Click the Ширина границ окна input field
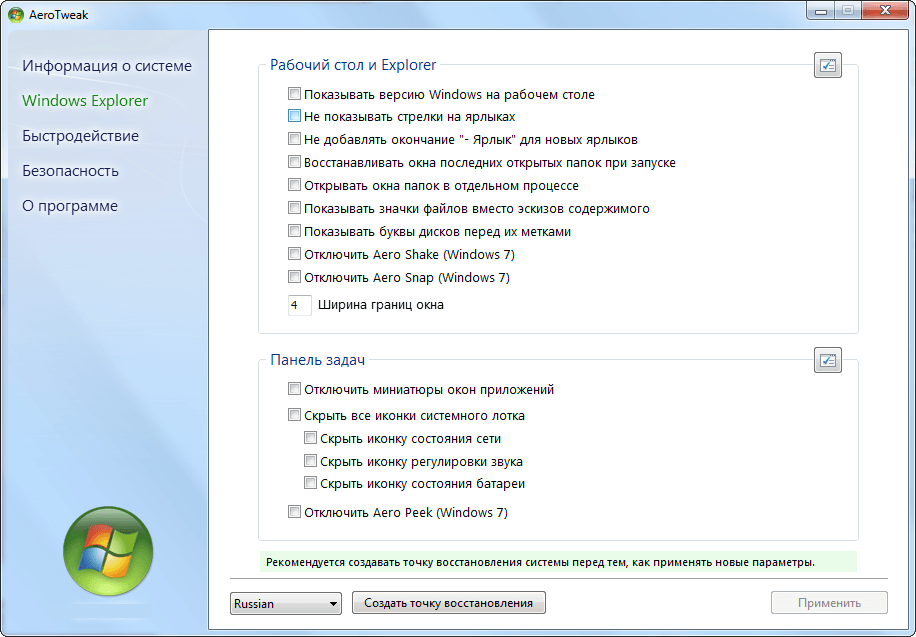The height and width of the screenshot is (637, 916). 300,305
